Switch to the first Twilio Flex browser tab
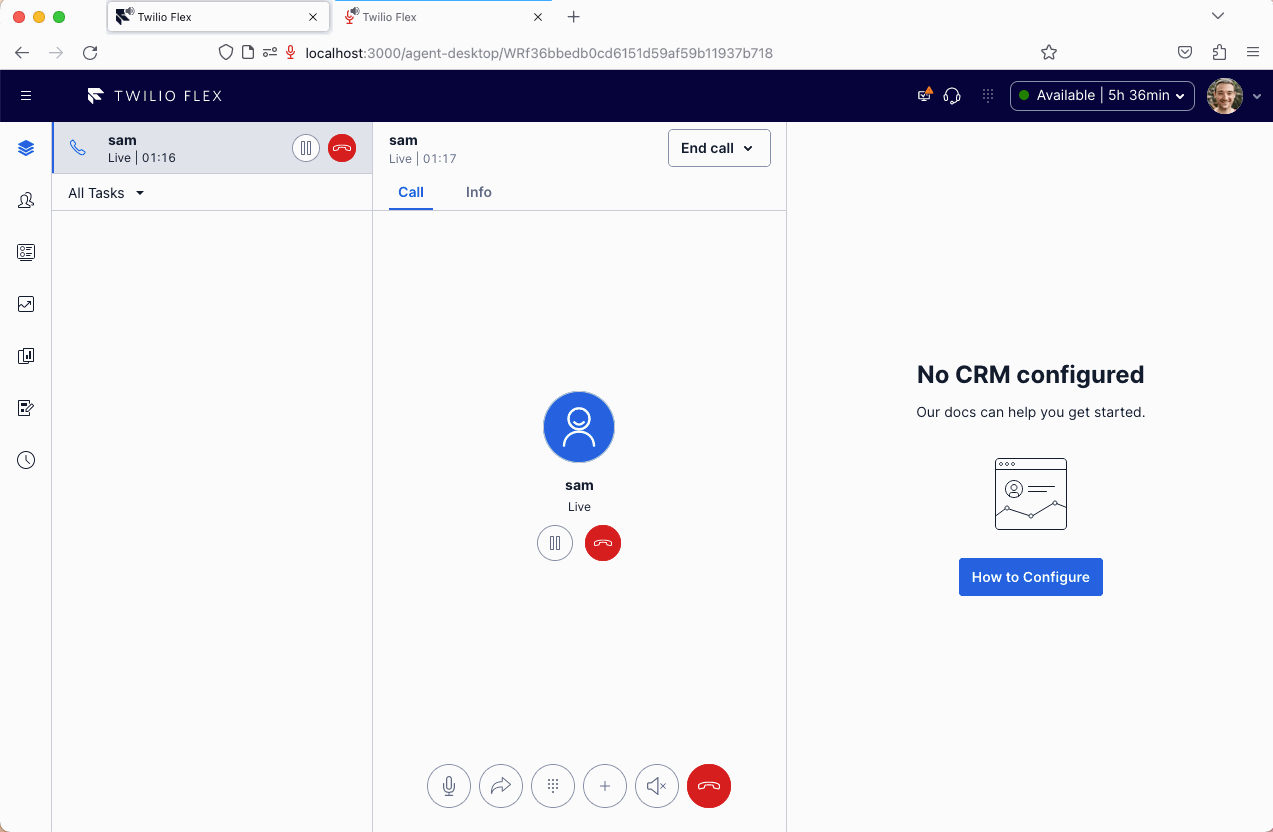 pos(217,17)
